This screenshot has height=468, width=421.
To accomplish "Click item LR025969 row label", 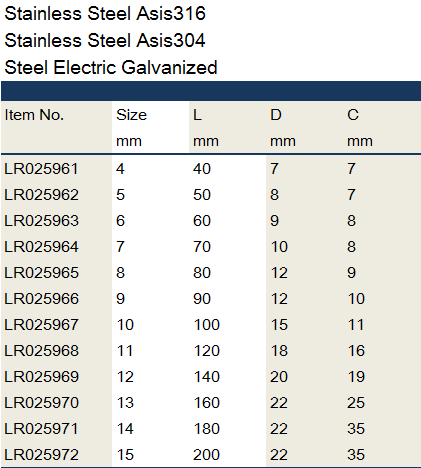I will click(41, 377).
